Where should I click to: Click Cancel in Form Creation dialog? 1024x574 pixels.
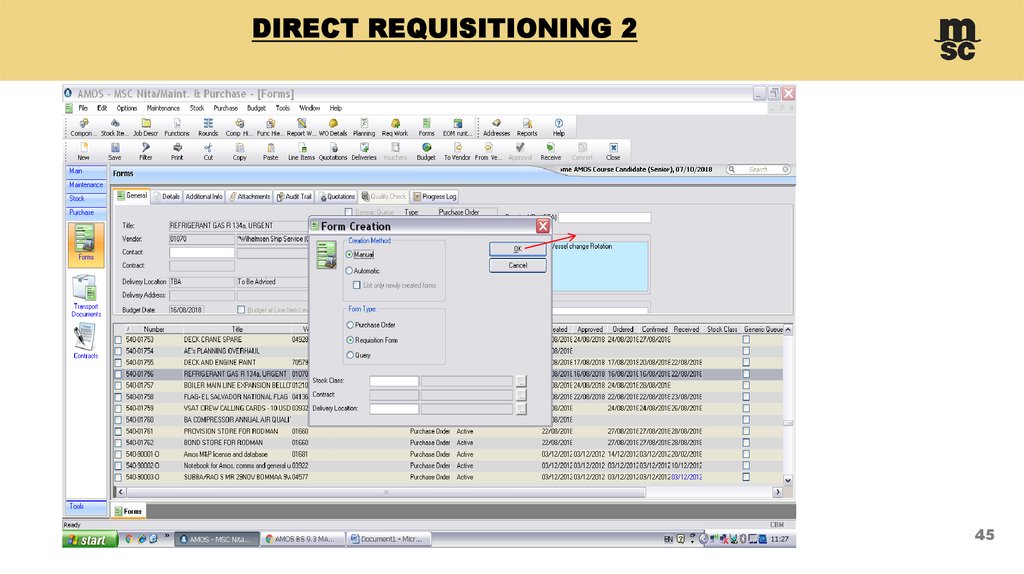pos(517,265)
